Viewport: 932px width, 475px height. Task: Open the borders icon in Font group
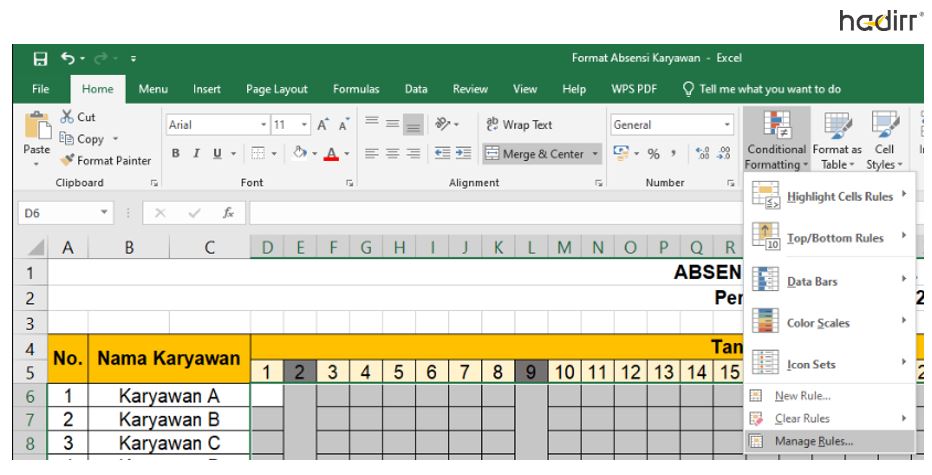pyautogui.click(x=258, y=153)
